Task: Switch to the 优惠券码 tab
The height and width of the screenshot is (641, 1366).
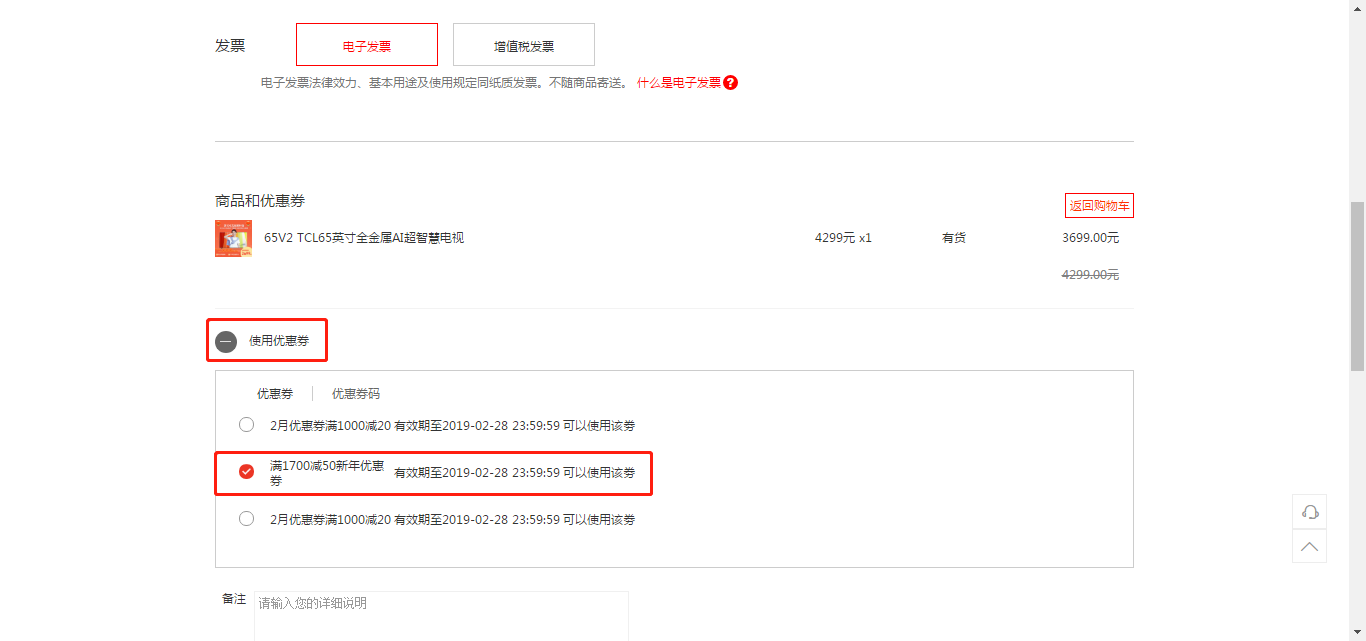Action: (356, 394)
